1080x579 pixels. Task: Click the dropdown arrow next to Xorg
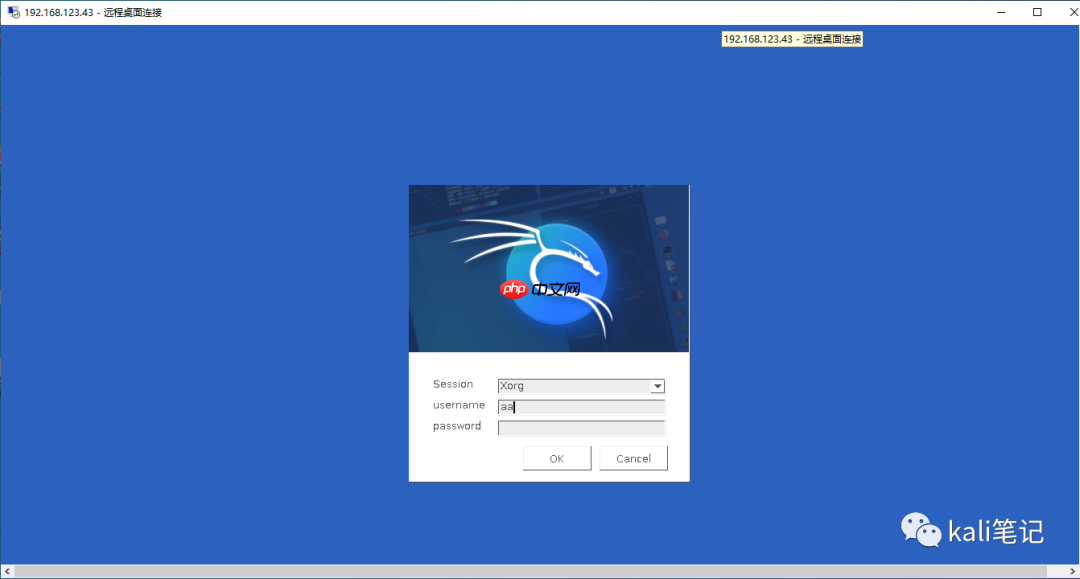[658, 386]
